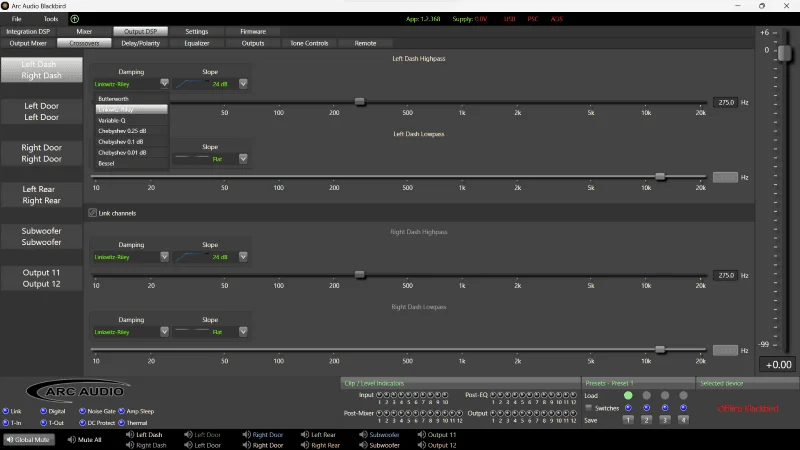Toggle the Link channels checkbox
This screenshot has width=800, height=450.
tap(92, 213)
